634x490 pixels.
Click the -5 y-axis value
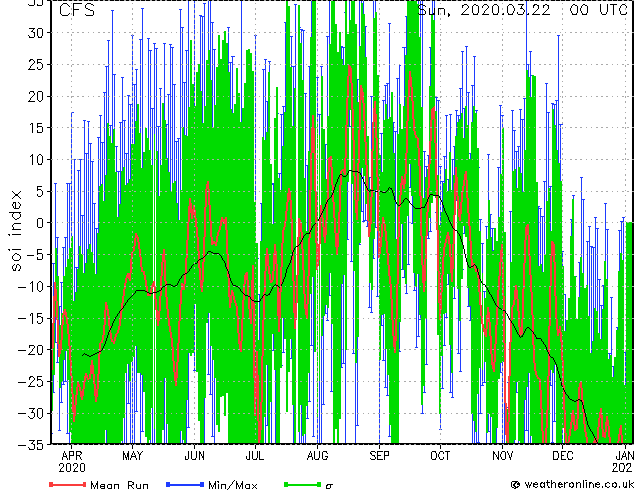[x=35, y=255]
